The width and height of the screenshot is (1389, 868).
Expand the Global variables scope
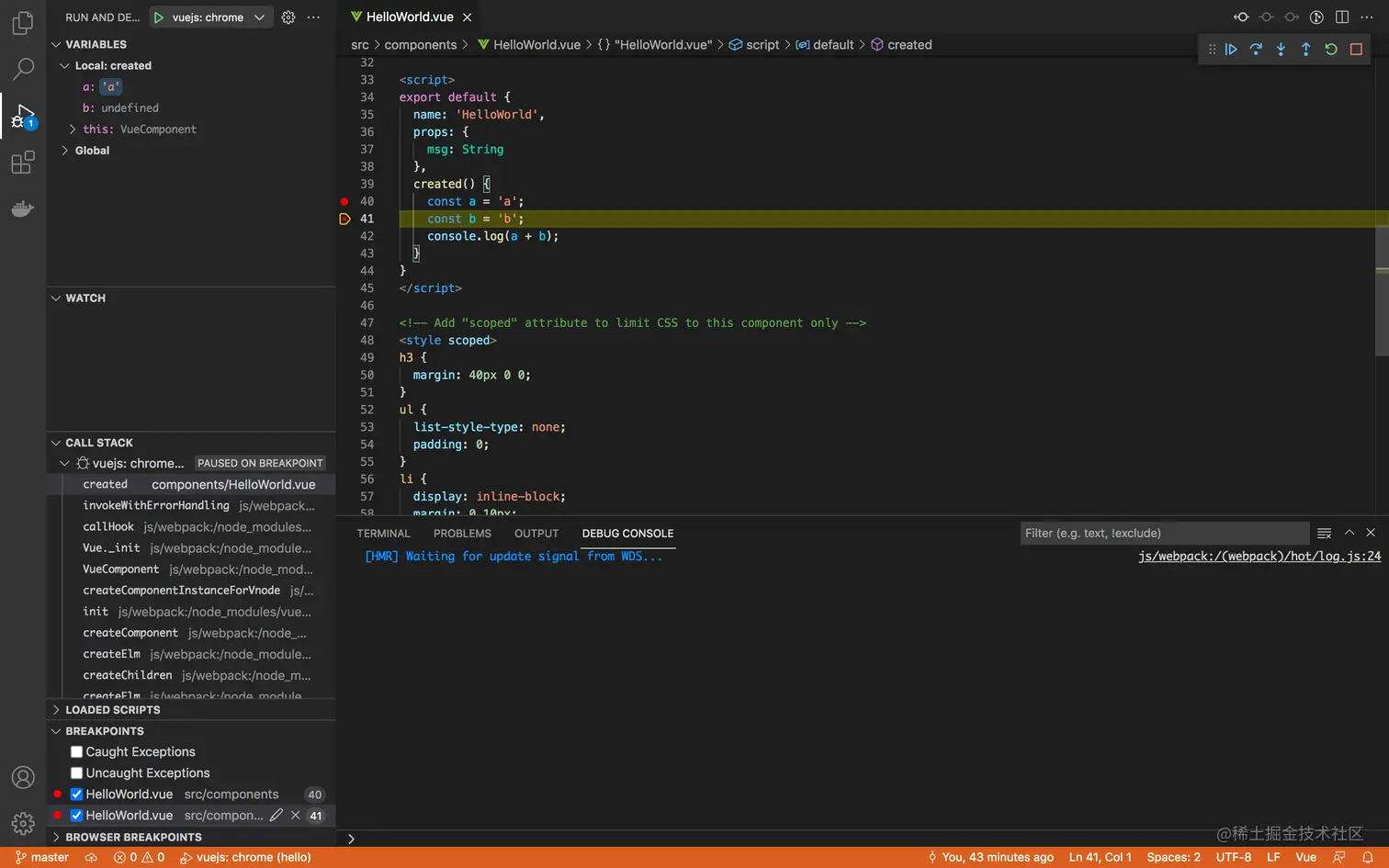click(91, 151)
